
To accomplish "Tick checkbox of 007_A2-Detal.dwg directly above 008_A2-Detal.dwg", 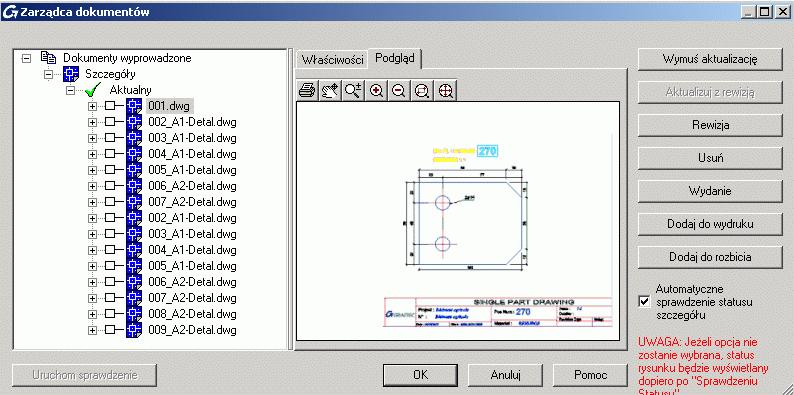I will [110, 298].
